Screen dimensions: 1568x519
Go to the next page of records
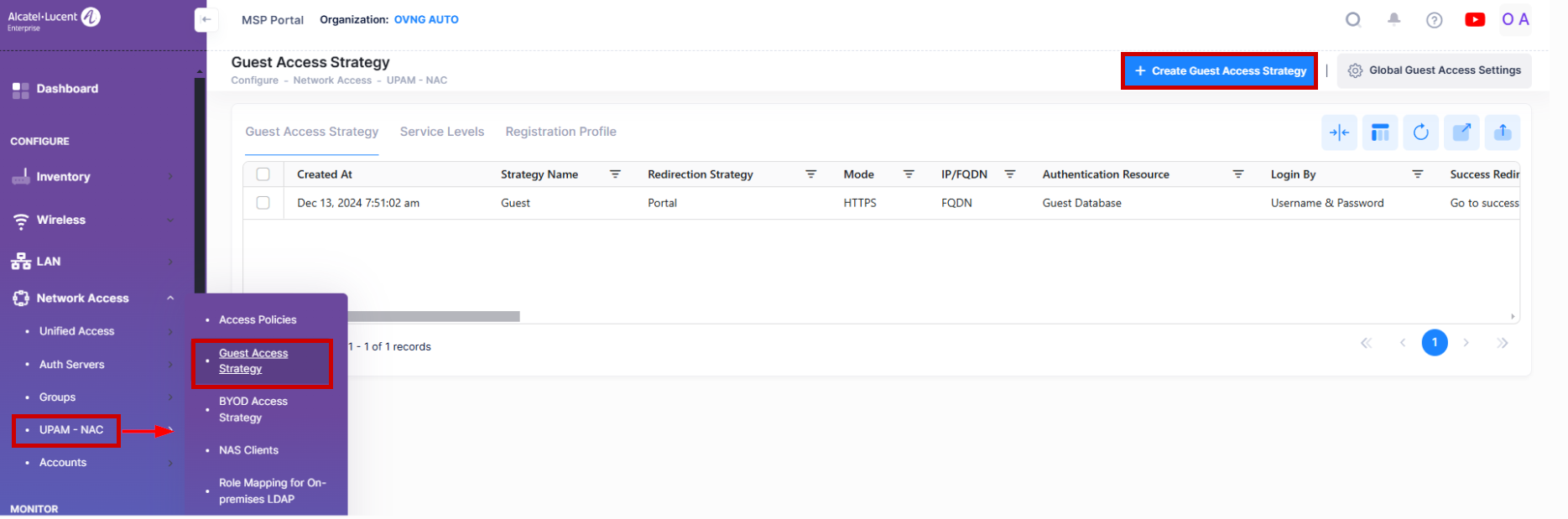1466,343
